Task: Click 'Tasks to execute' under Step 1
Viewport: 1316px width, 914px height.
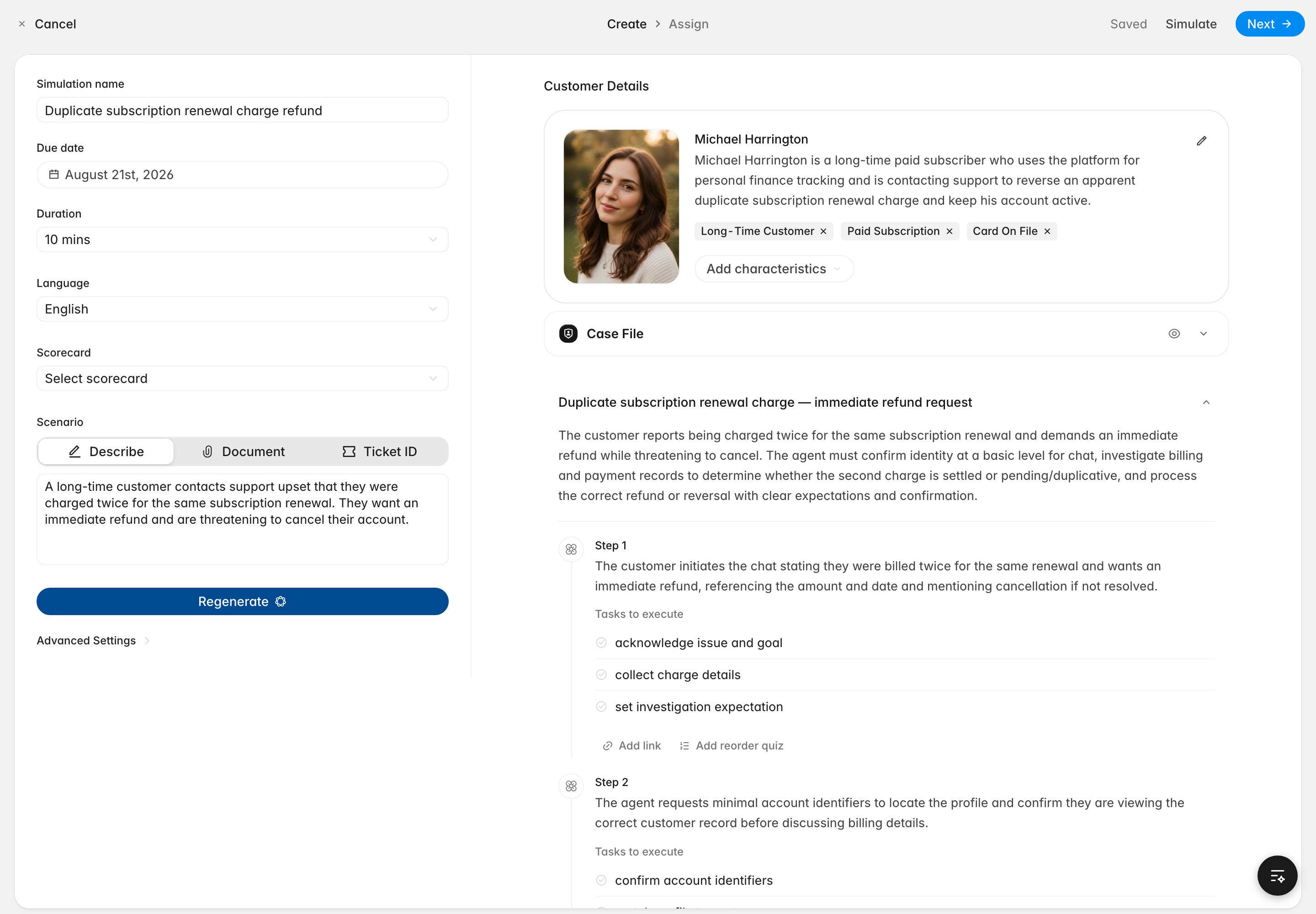Action: click(x=638, y=614)
